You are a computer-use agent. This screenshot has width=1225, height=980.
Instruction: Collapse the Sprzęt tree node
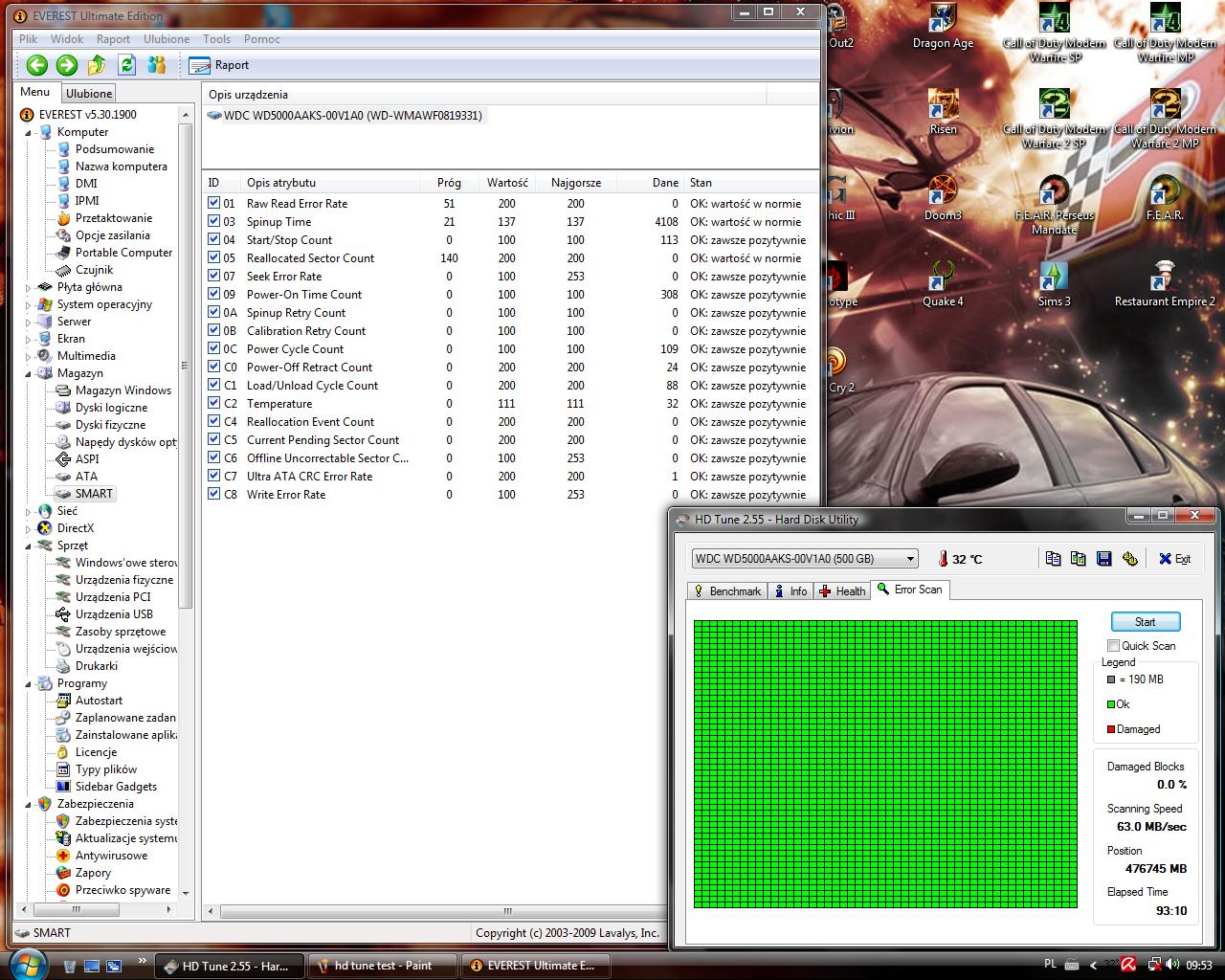pyautogui.click(x=29, y=546)
